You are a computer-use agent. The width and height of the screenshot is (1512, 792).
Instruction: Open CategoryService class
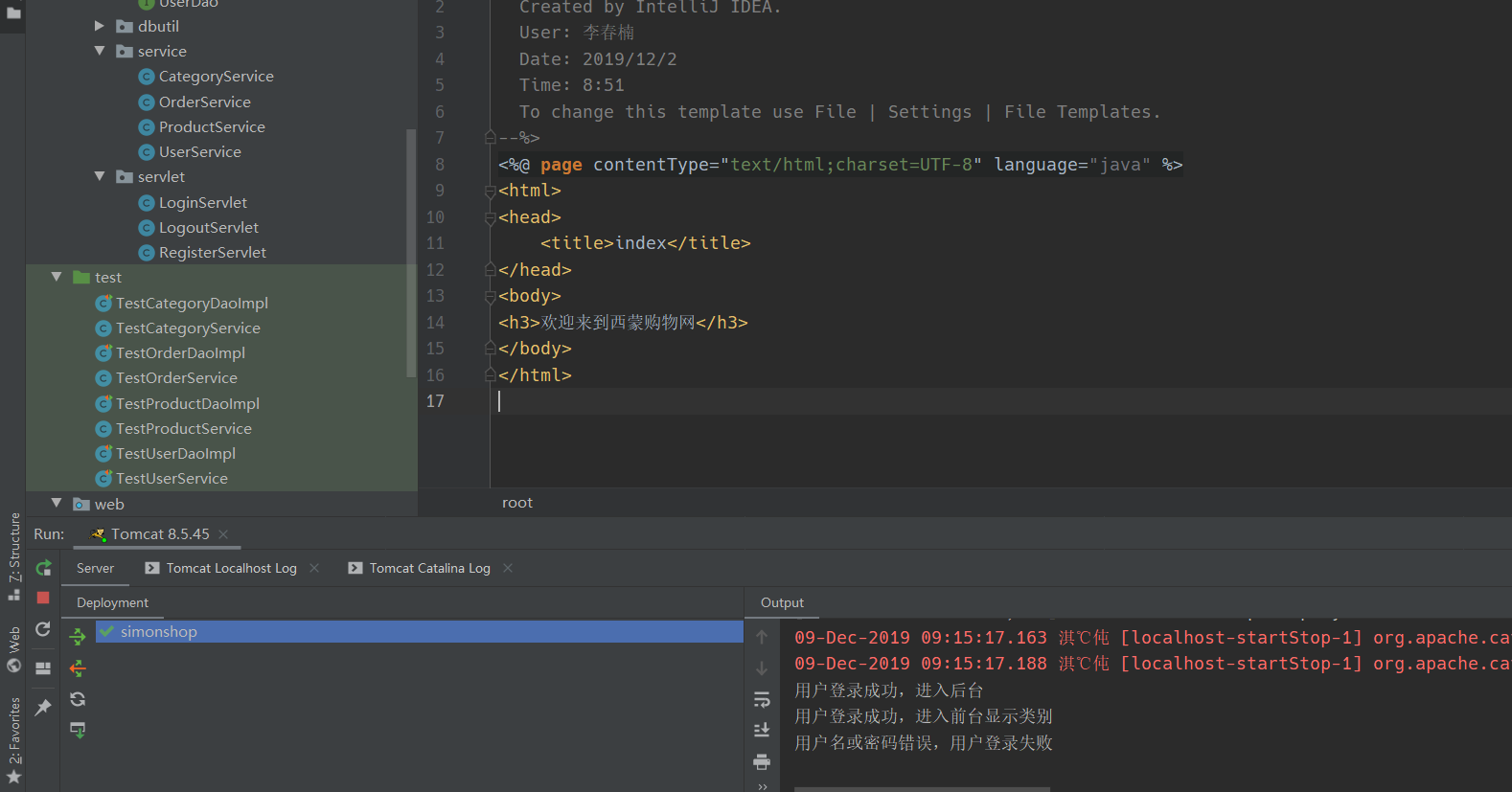(x=216, y=77)
